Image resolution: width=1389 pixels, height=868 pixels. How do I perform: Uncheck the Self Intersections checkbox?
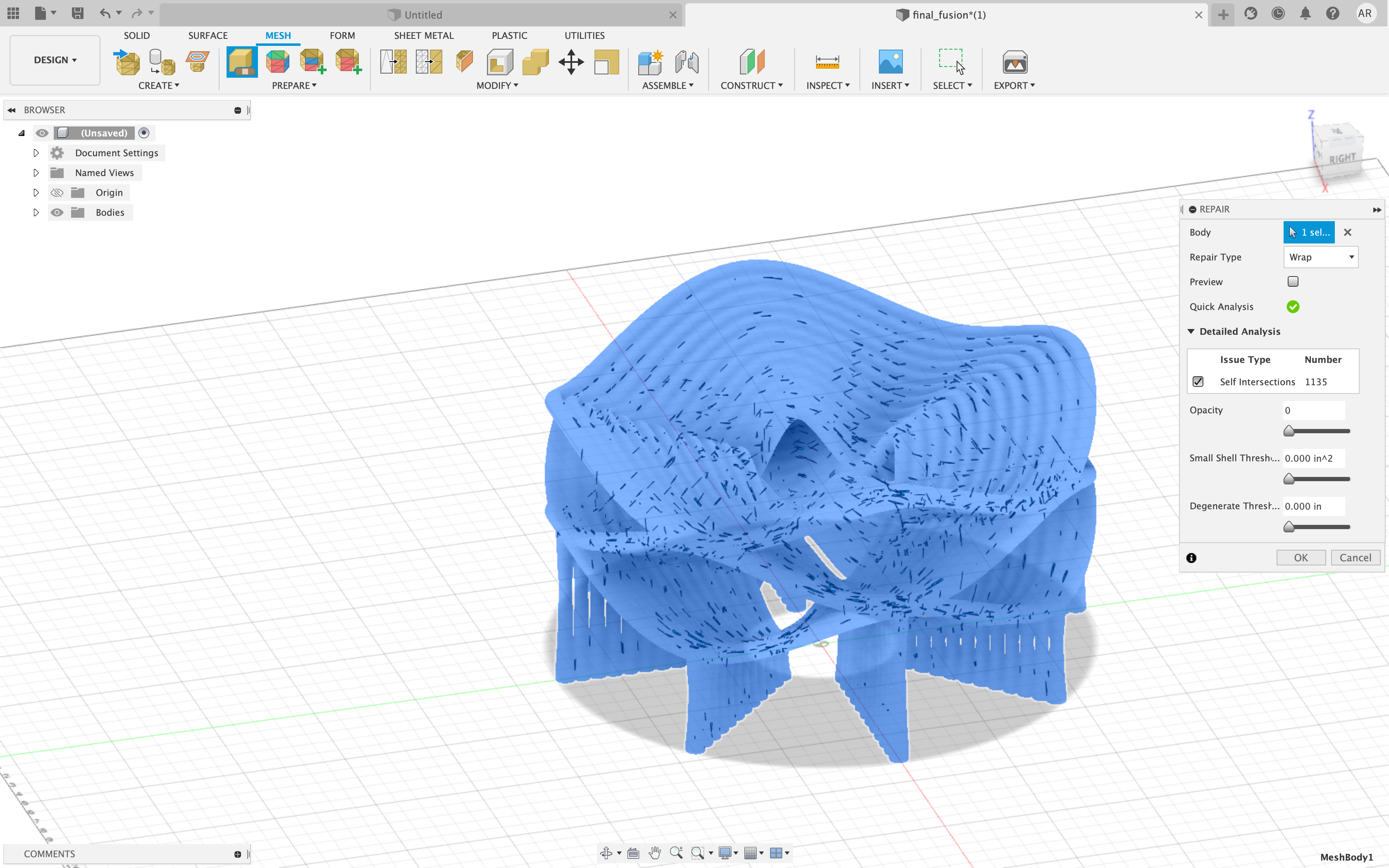point(1198,382)
